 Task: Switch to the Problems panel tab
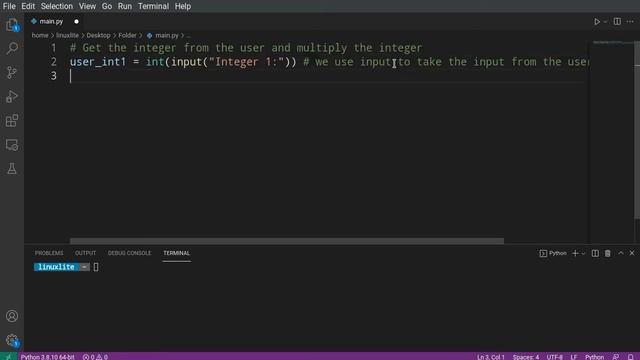point(49,253)
